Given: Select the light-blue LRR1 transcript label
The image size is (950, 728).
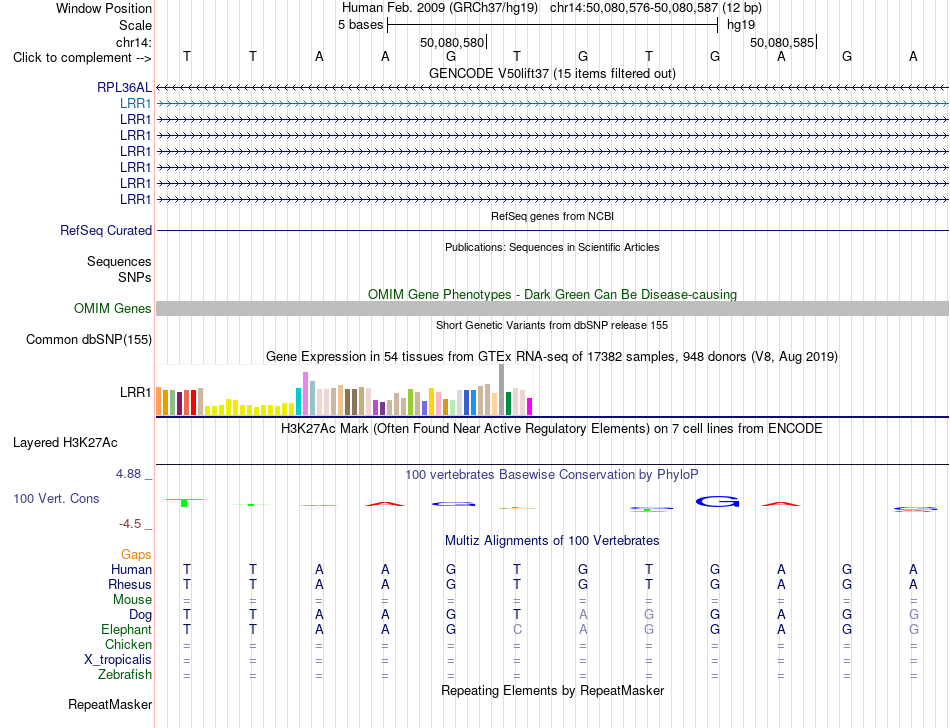Looking at the screenshot, I should click(x=135, y=104).
